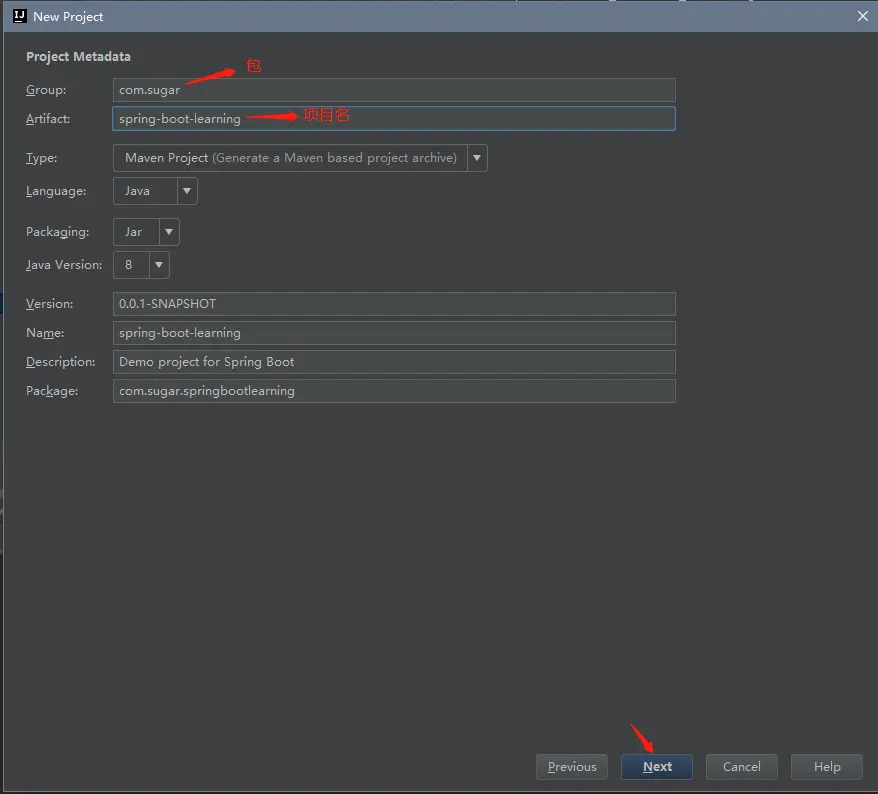
Task: Click the Group input field
Action: tap(394, 90)
